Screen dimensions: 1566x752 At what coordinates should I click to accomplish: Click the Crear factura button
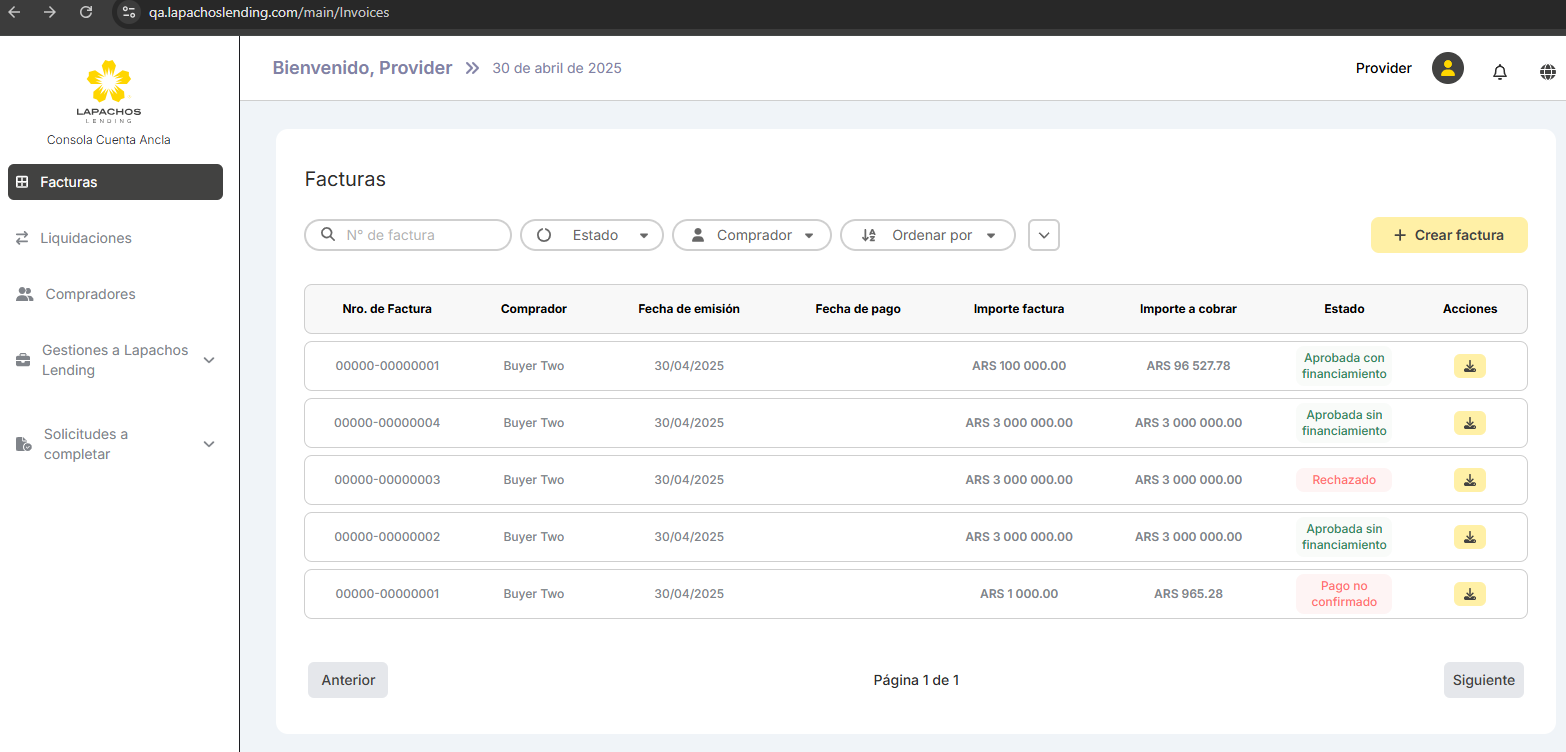[x=1448, y=235]
